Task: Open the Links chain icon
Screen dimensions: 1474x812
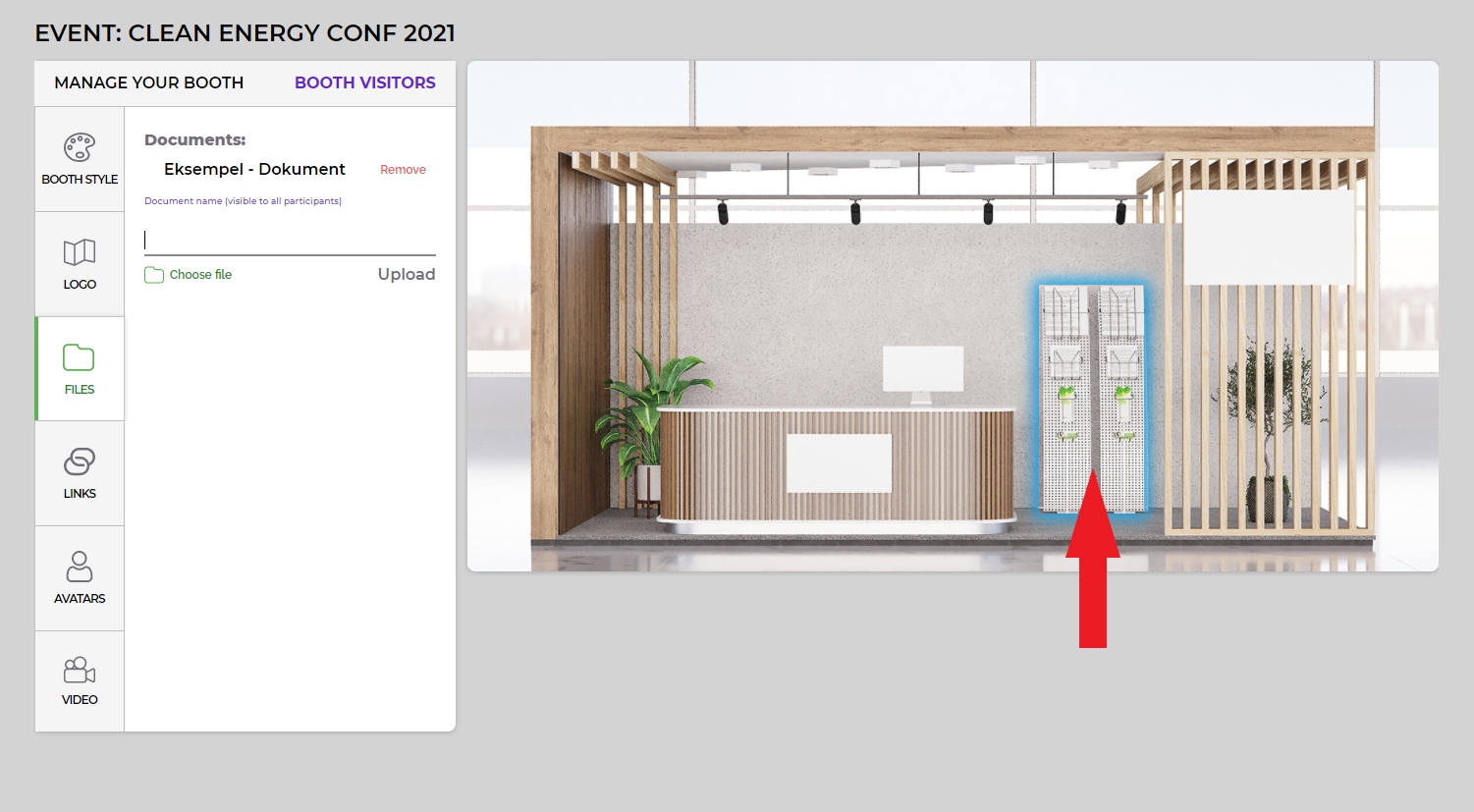Action: click(x=80, y=461)
